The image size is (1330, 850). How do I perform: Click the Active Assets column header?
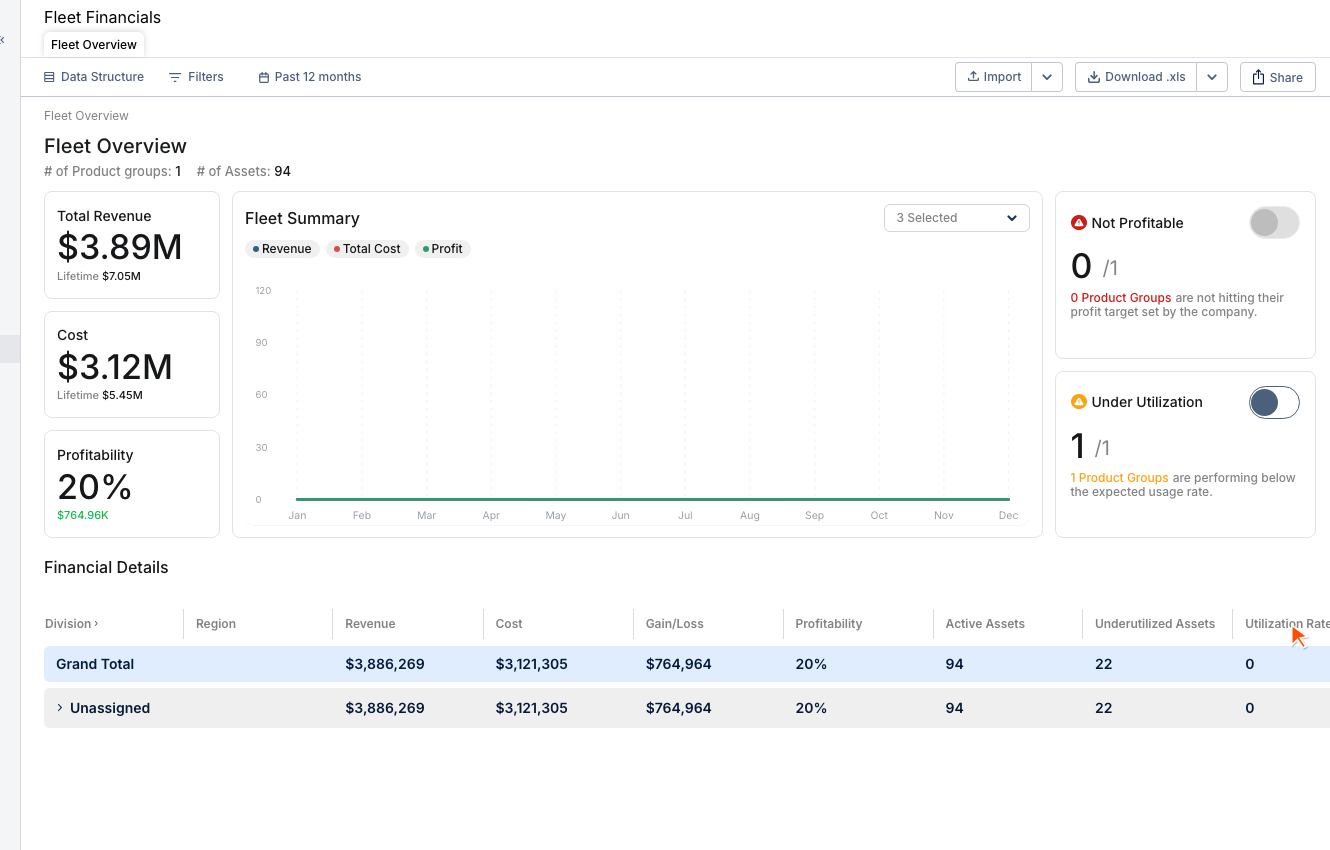point(985,624)
